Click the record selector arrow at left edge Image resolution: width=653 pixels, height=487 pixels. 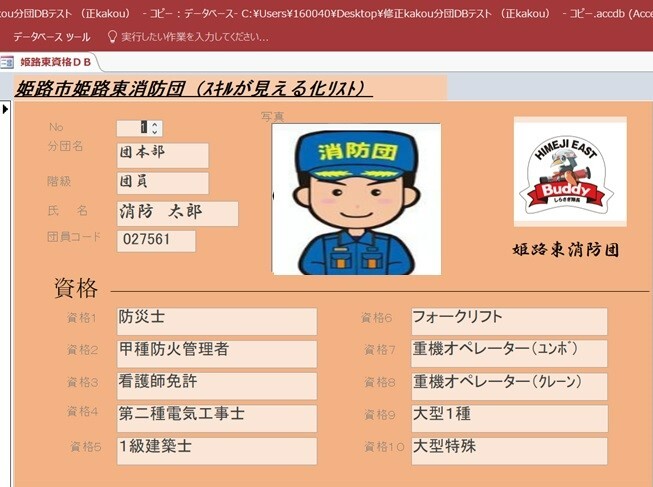click(x=5, y=110)
